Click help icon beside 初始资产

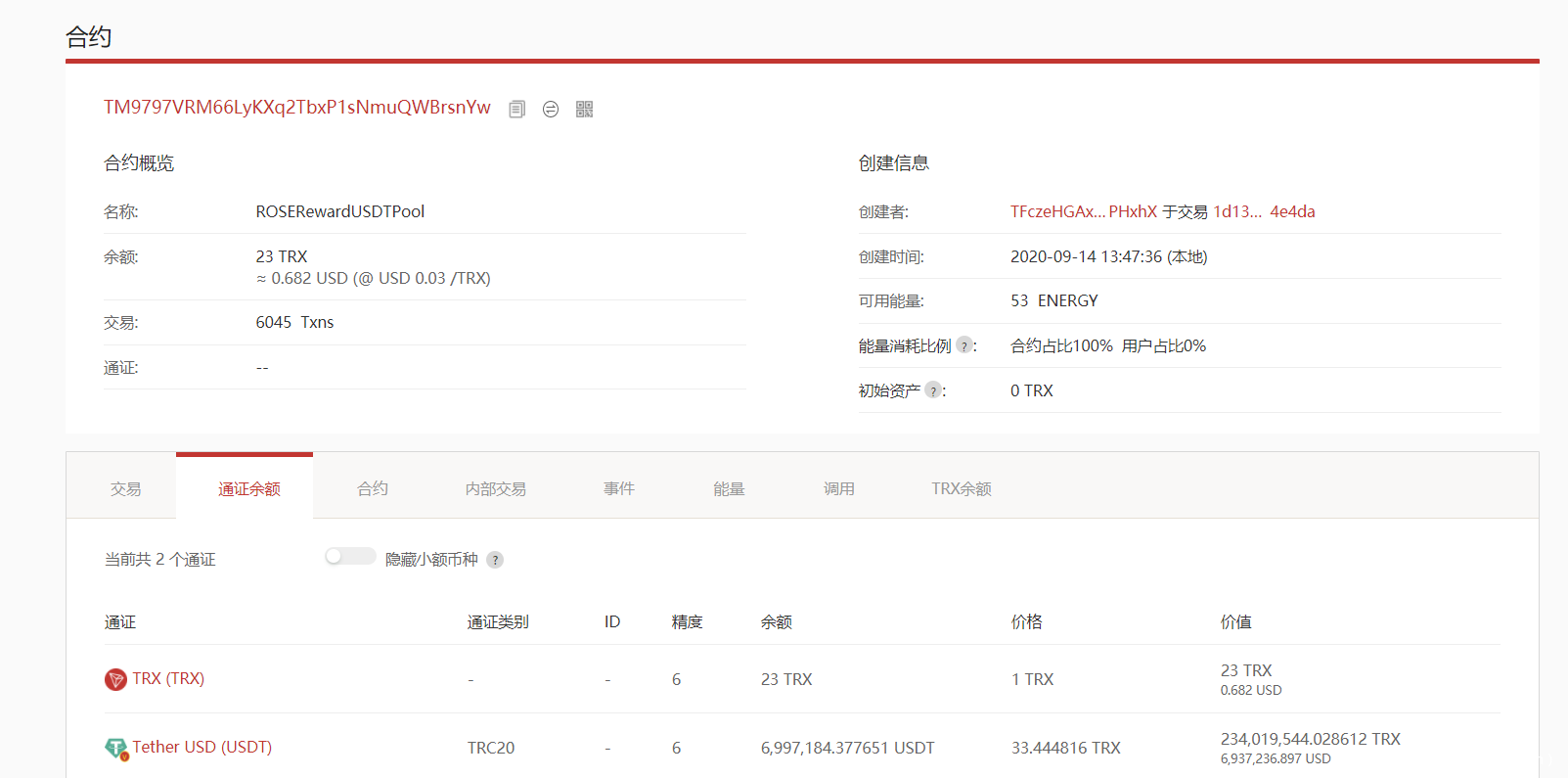point(933,390)
